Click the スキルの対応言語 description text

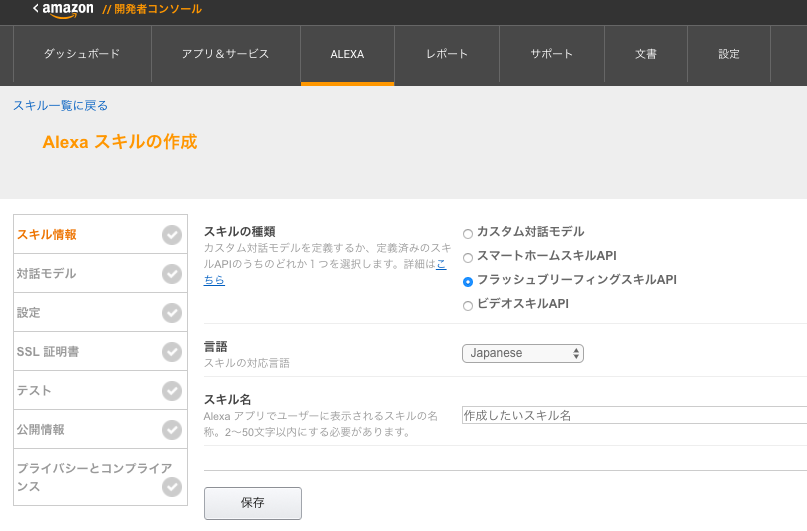[247, 363]
